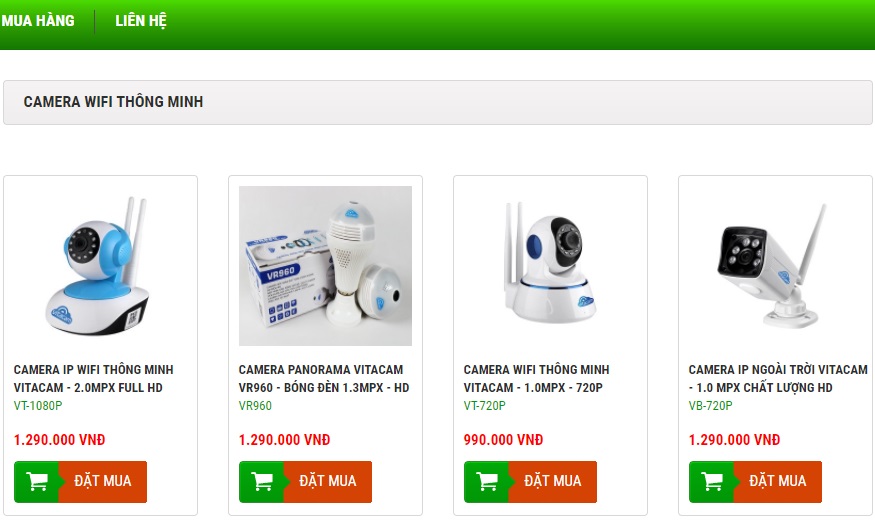
Task: Click the cart icon under VT-720P camera
Action: click(487, 482)
